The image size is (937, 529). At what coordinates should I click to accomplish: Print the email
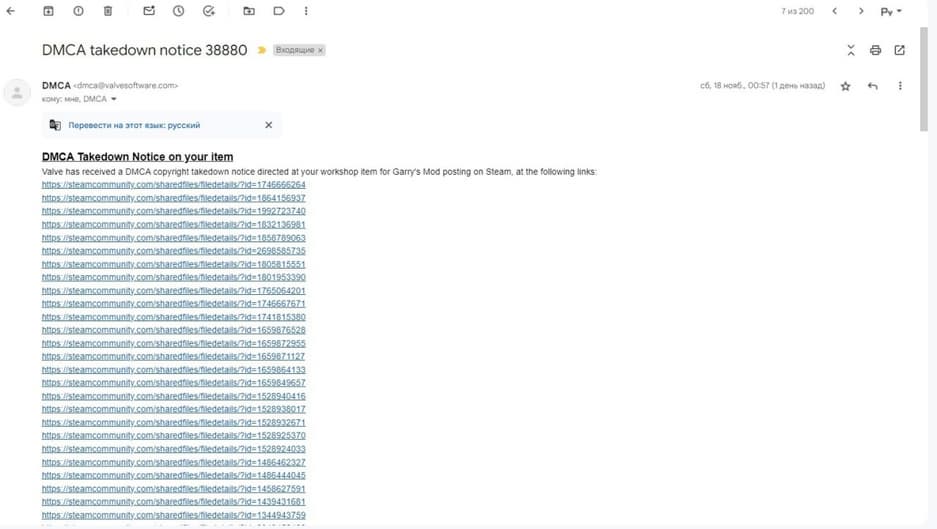875,50
